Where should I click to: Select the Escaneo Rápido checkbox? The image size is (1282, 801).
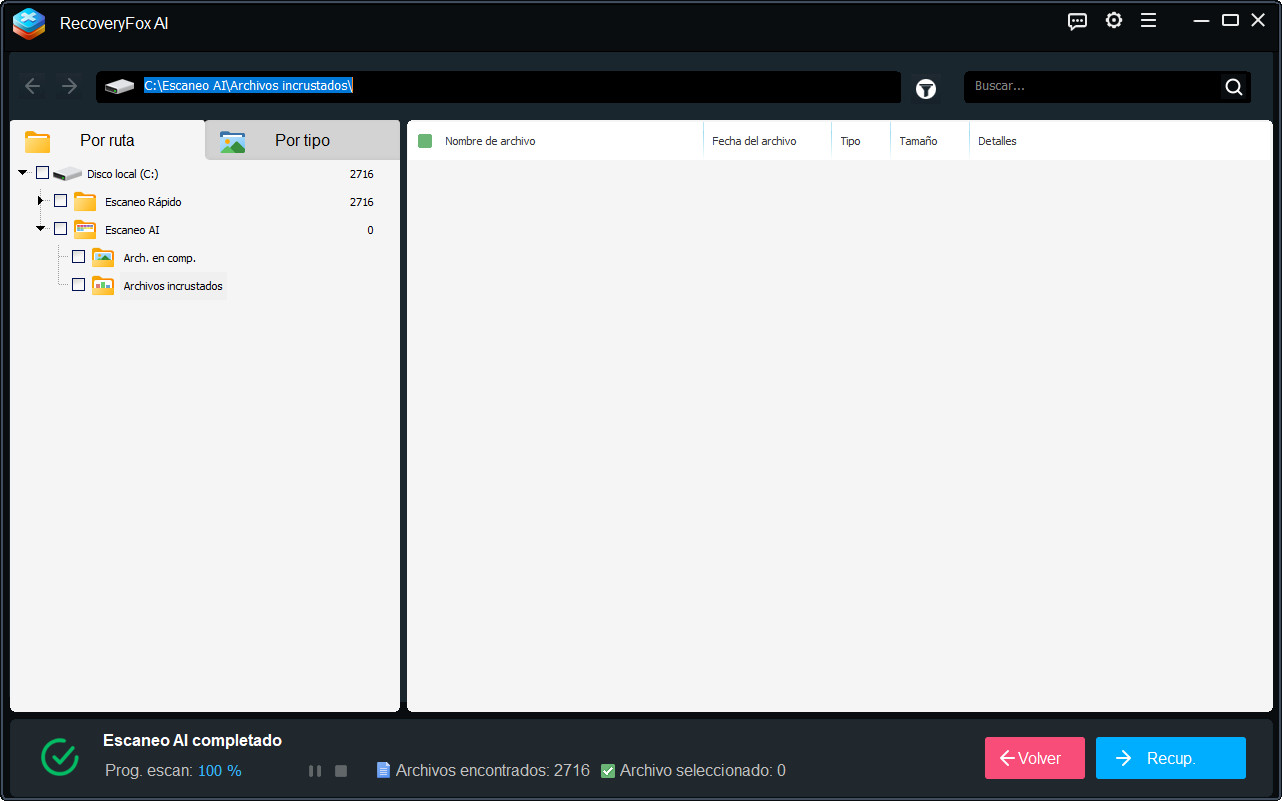(x=60, y=200)
